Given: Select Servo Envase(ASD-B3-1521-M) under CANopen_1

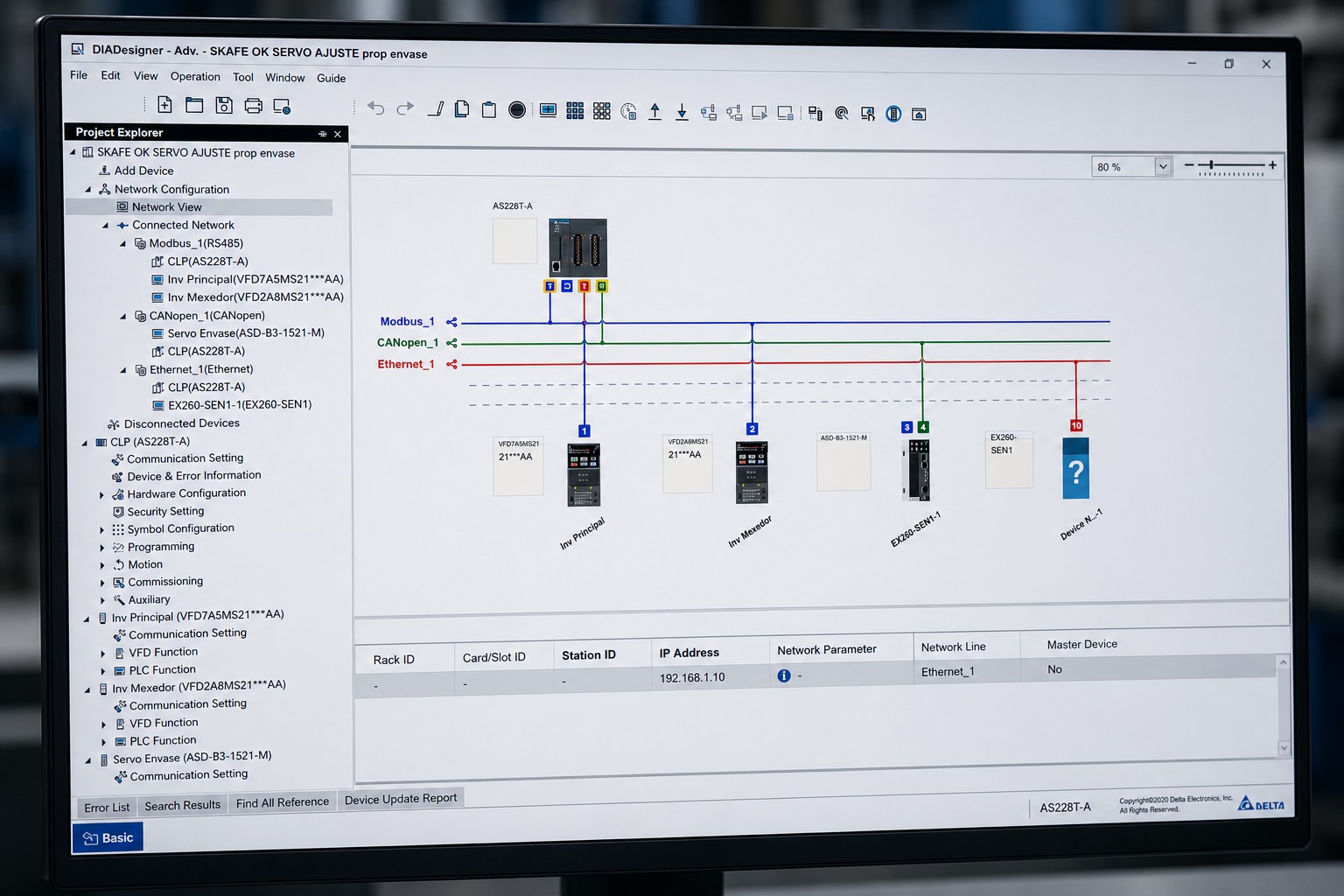Looking at the screenshot, I should pyautogui.click(x=246, y=333).
